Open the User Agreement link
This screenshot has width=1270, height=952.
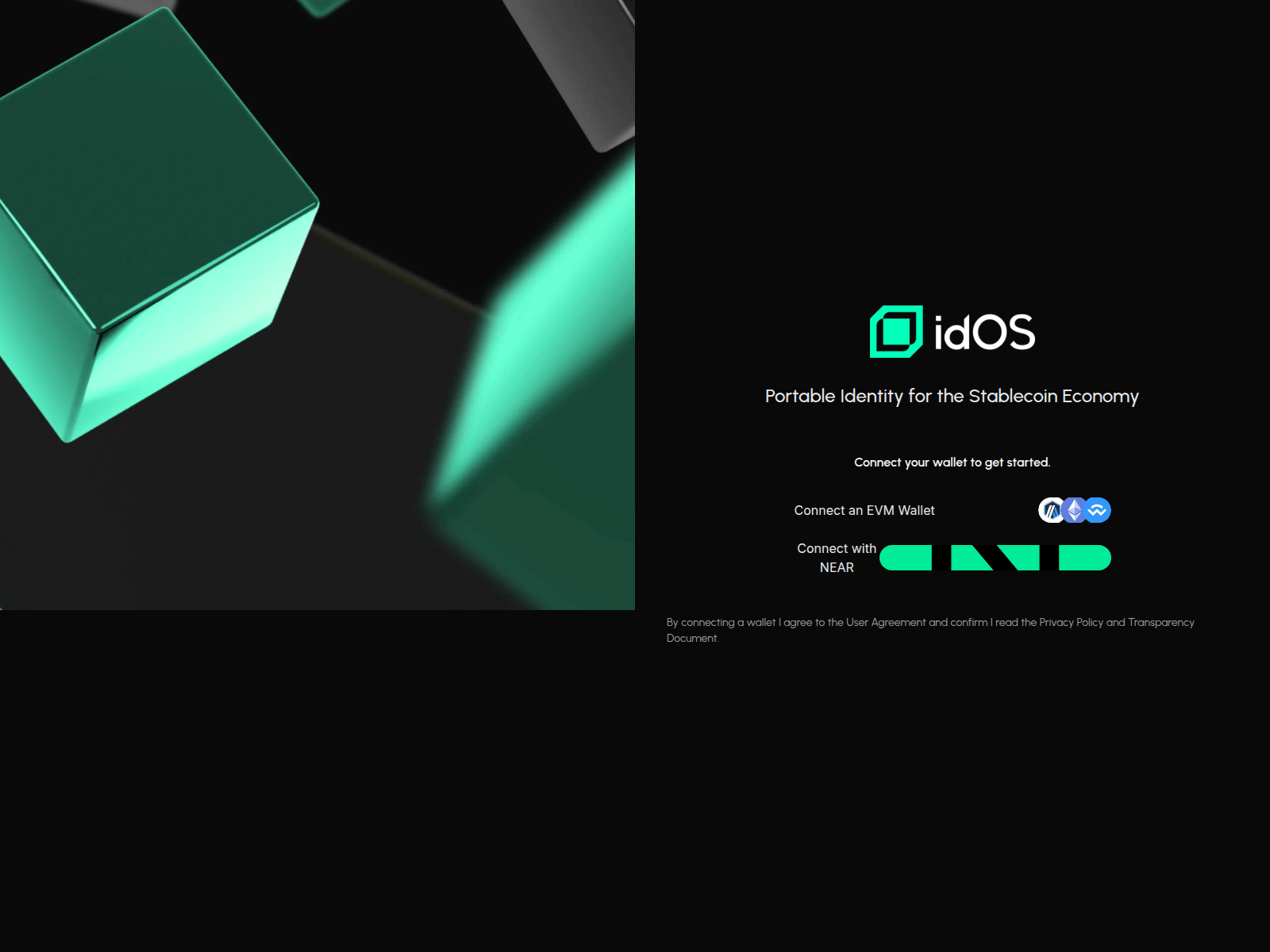(x=886, y=622)
